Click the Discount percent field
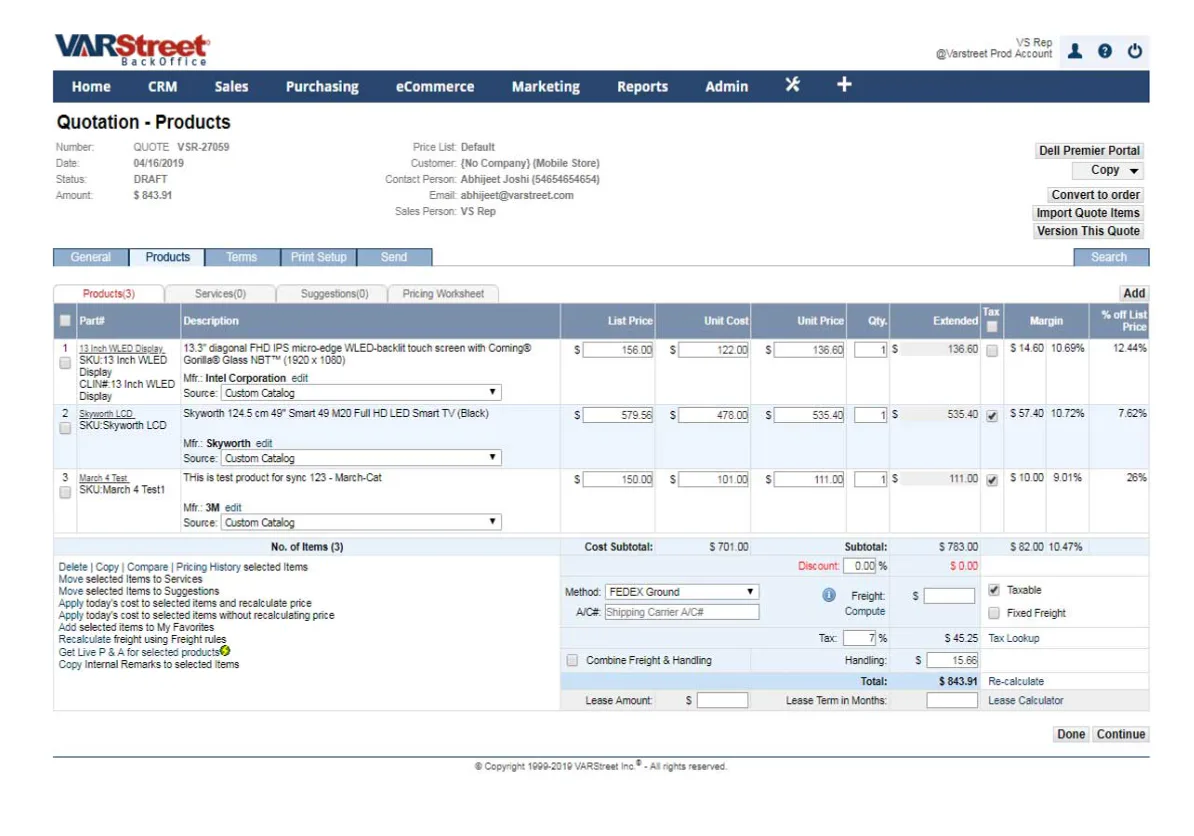 (x=860, y=566)
